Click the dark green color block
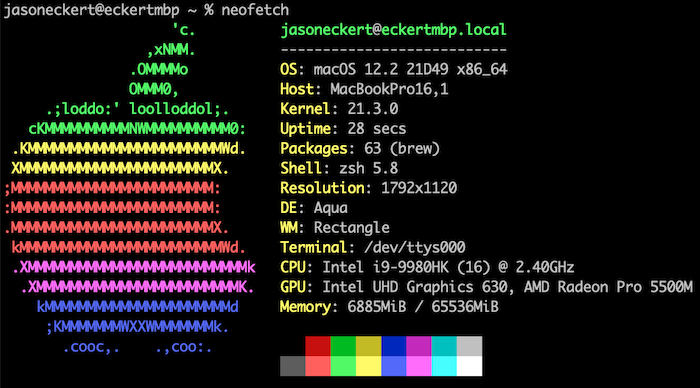 [x=343, y=346]
